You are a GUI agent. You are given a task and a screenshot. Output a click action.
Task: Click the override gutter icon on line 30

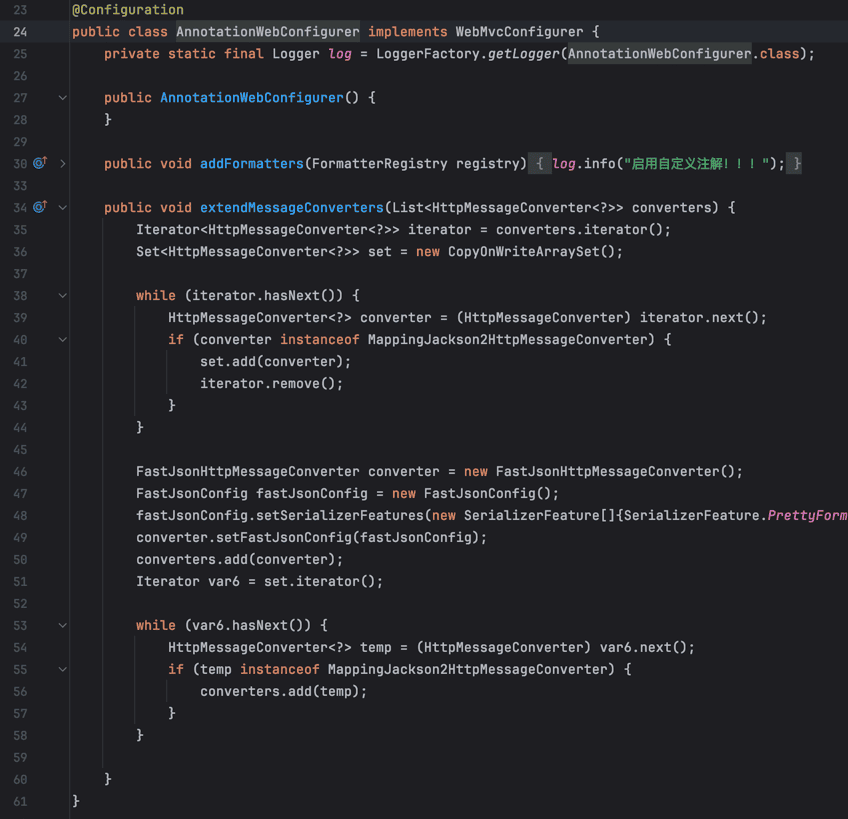pos(40,163)
